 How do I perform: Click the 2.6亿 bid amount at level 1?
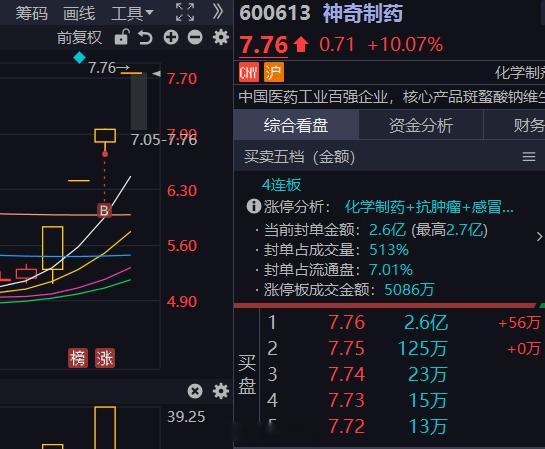[426, 323]
